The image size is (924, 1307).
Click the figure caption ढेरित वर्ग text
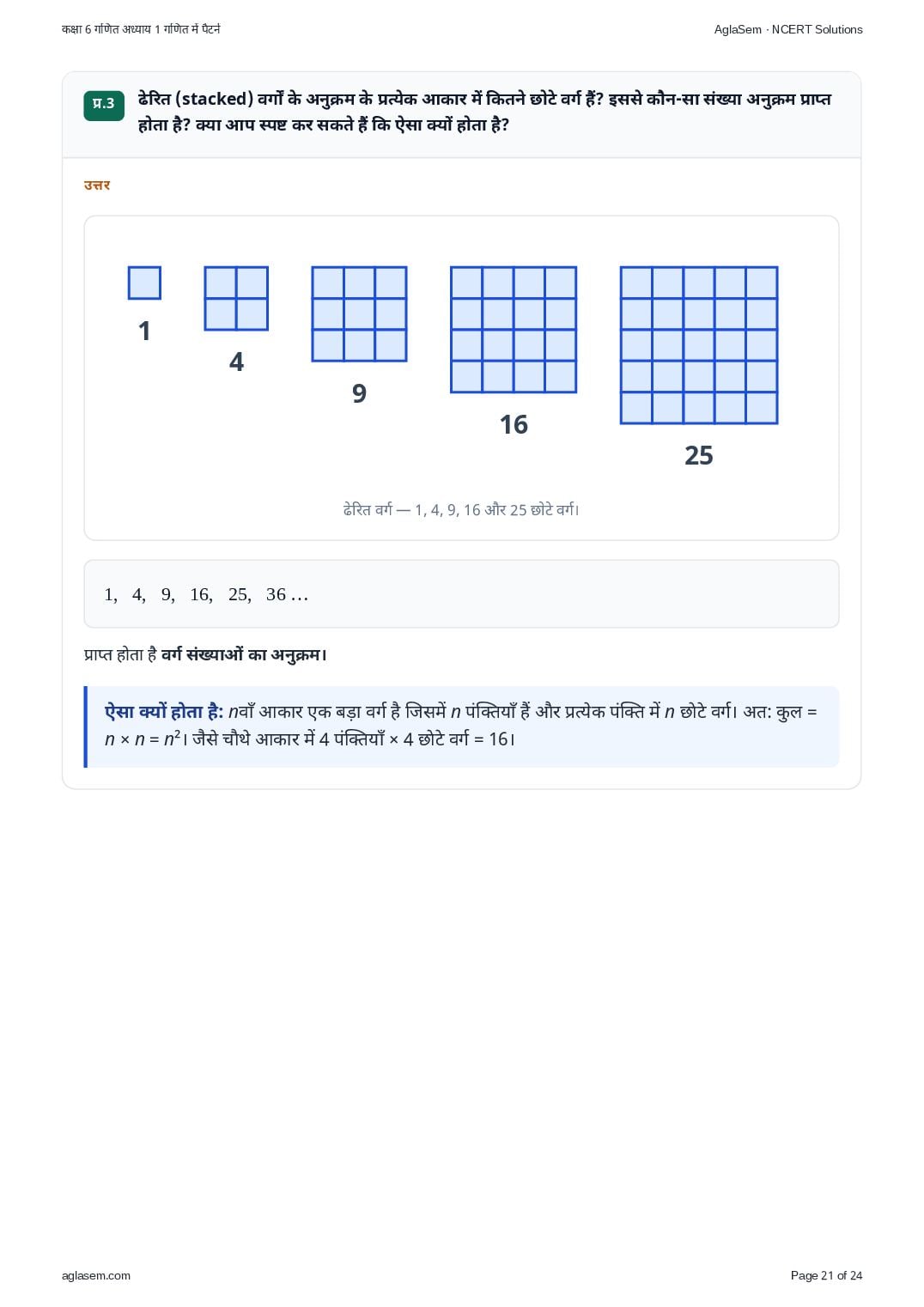point(461,509)
